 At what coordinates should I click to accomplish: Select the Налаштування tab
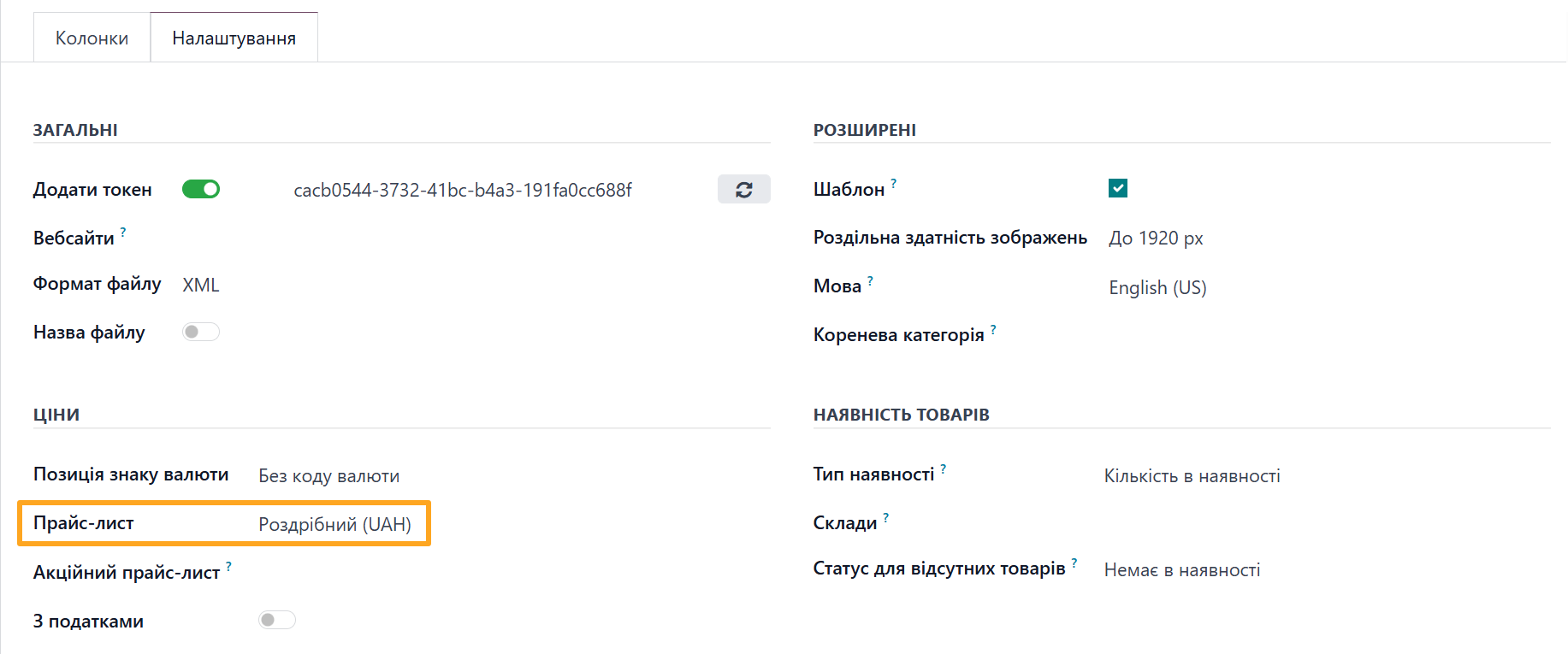point(234,38)
